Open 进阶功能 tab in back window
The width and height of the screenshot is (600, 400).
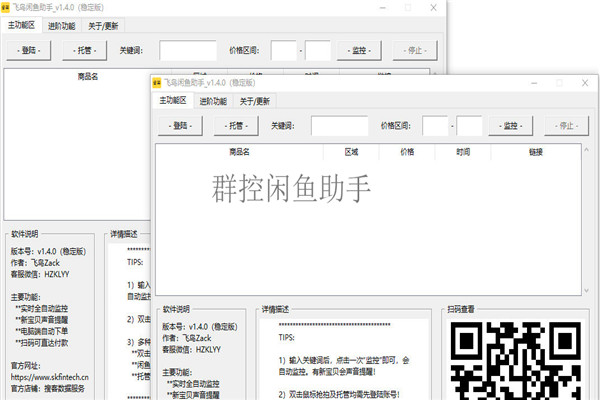(x=62, y=26)
